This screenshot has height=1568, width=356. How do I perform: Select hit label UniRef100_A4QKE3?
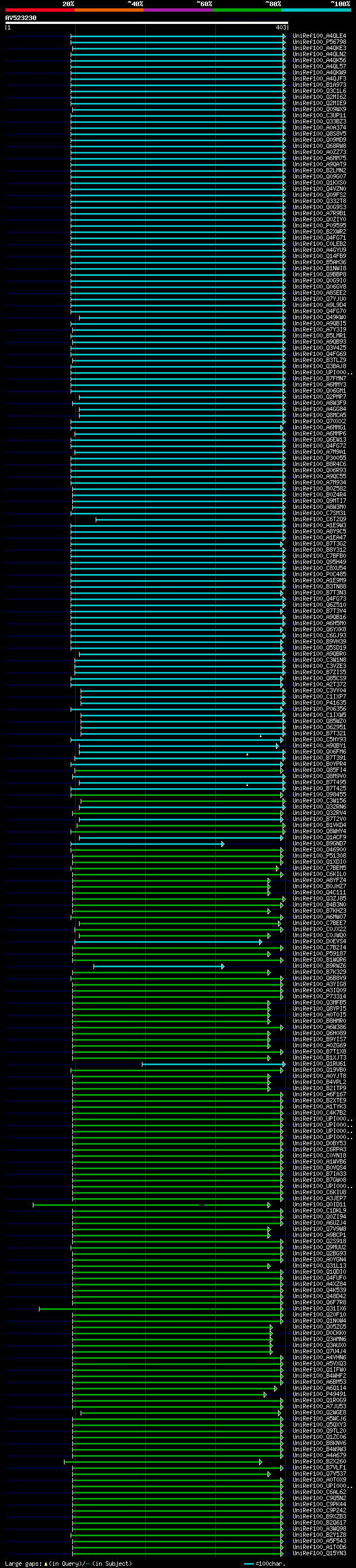(319, 48)
